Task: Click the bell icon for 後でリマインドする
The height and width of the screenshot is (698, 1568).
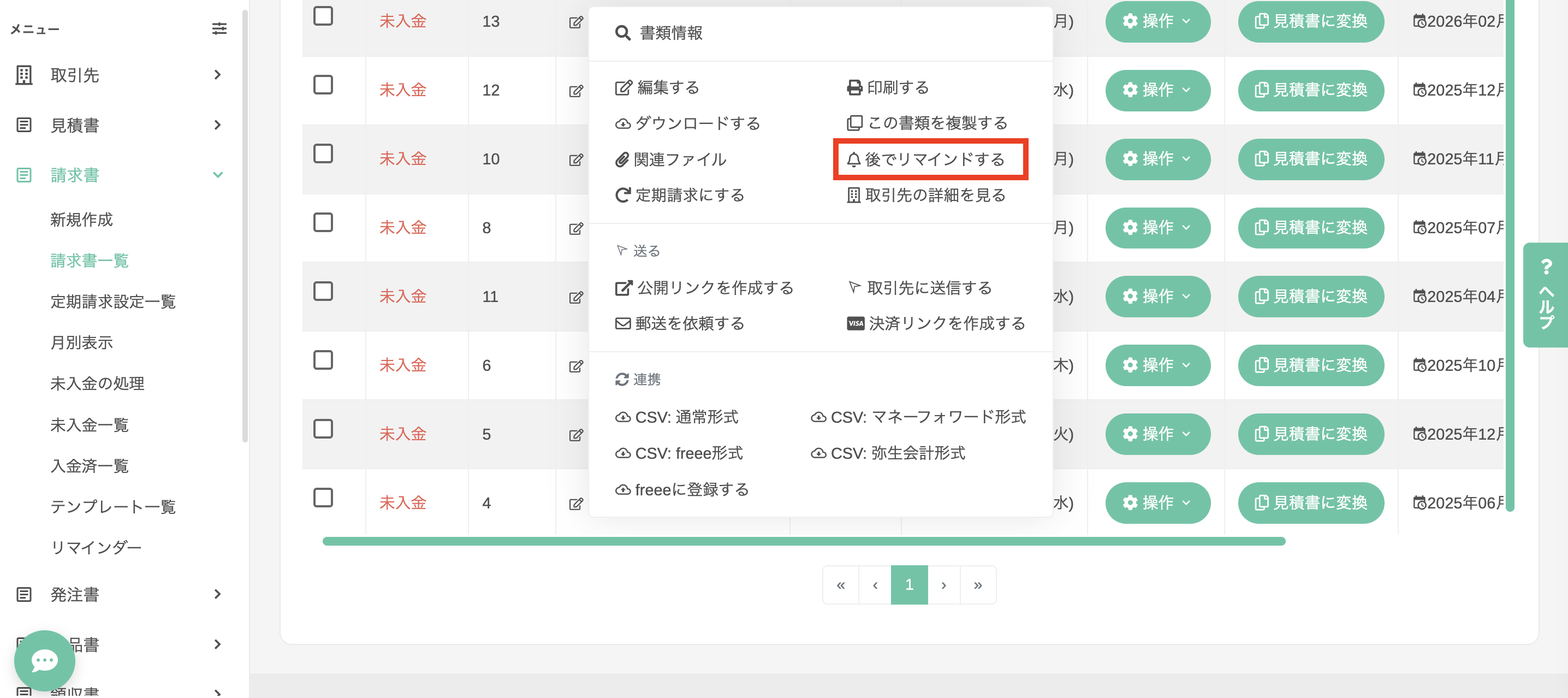Action: coord(853,159)
